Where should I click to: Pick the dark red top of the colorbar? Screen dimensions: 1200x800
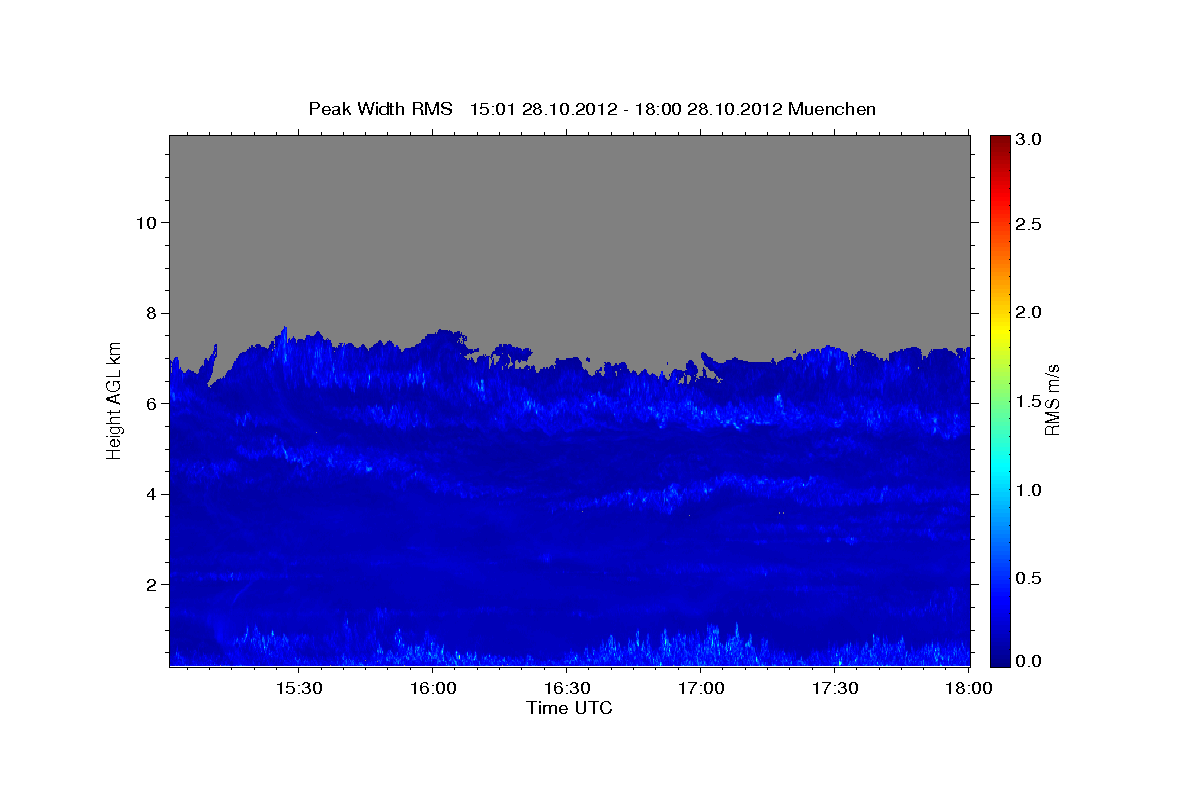click(1000, 143)
